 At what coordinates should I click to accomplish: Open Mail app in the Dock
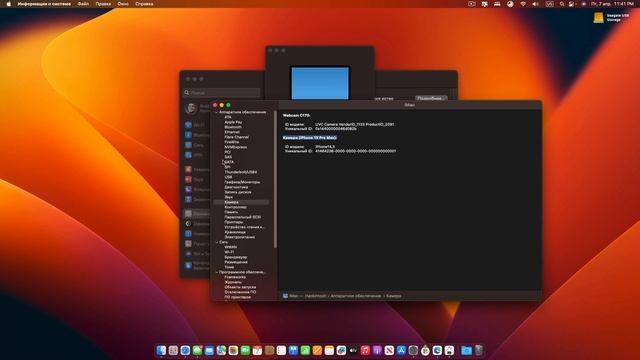click(x=209, y=350)
